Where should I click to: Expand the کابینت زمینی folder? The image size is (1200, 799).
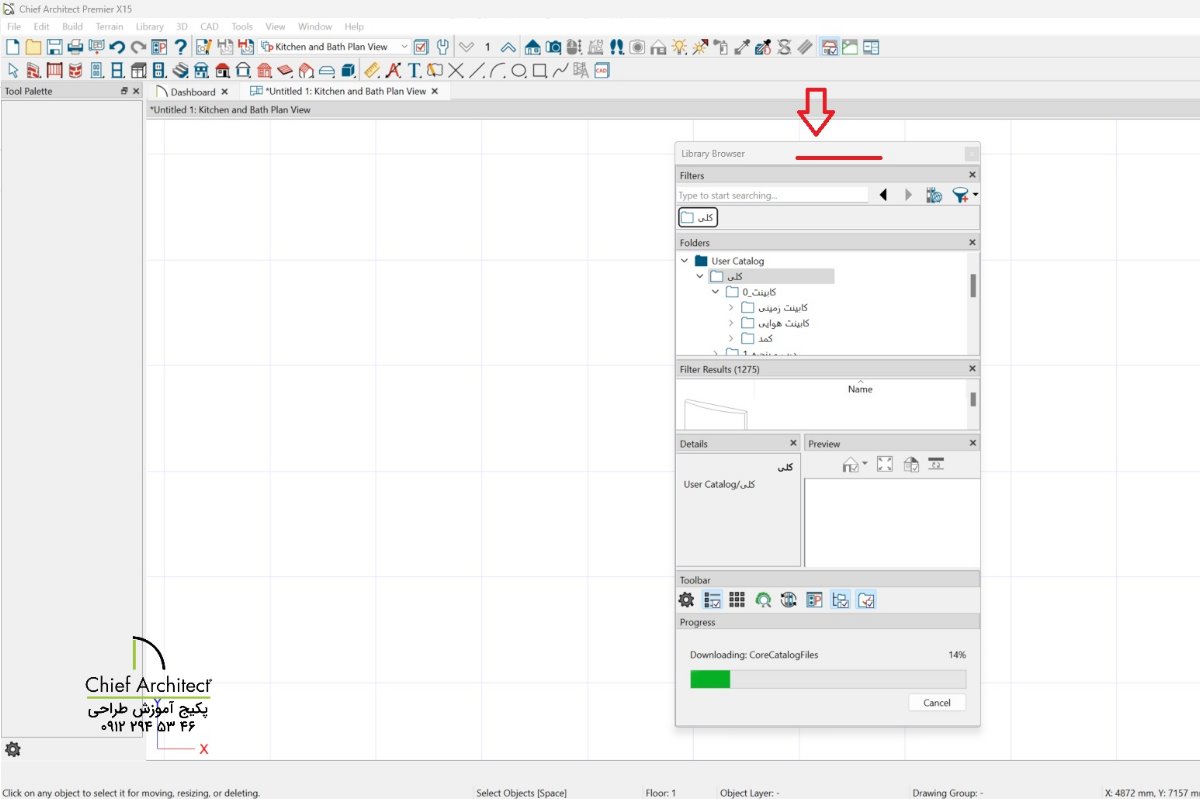pos(732,307)
